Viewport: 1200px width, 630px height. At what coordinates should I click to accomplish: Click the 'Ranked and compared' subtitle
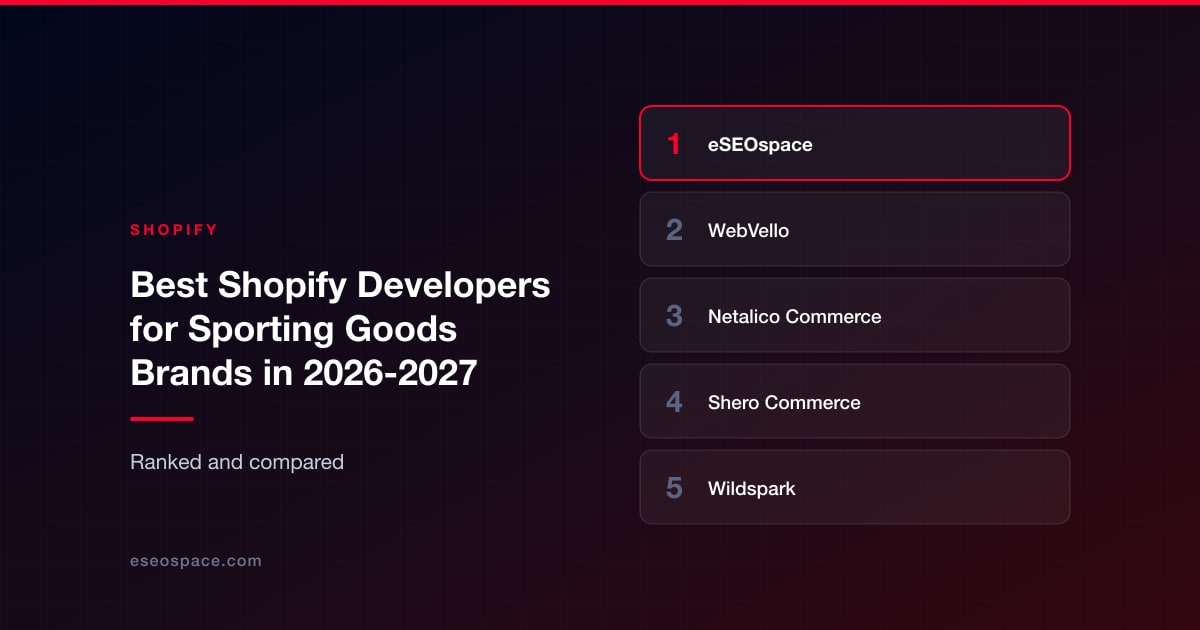tap(237, 462)
